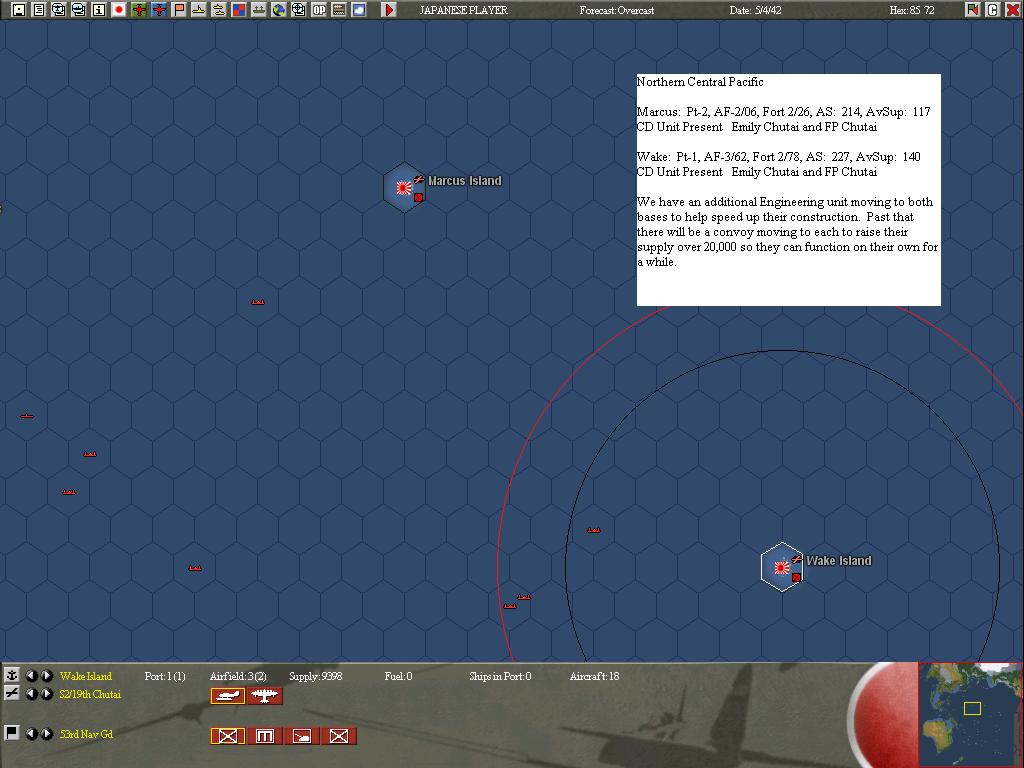Click the 'Fuel: 0' value
The width and height of the screenshot is (1024, 768).
[398, 676]
